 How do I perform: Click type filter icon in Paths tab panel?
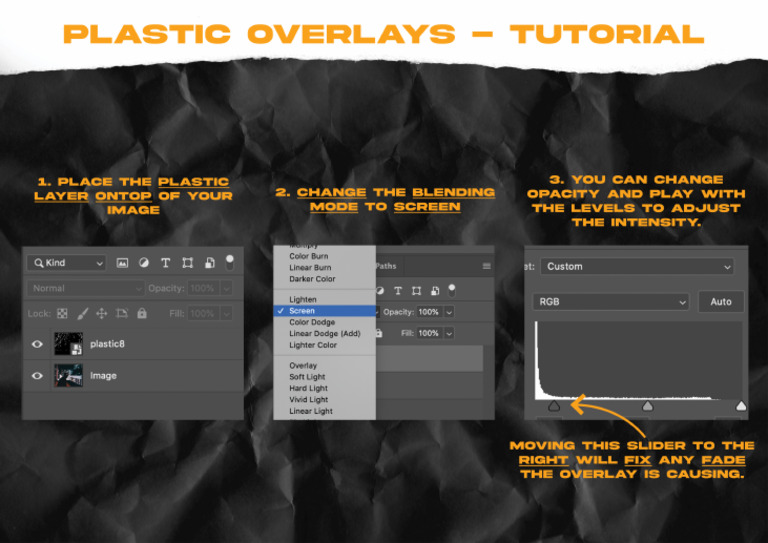tap(398, 291)
